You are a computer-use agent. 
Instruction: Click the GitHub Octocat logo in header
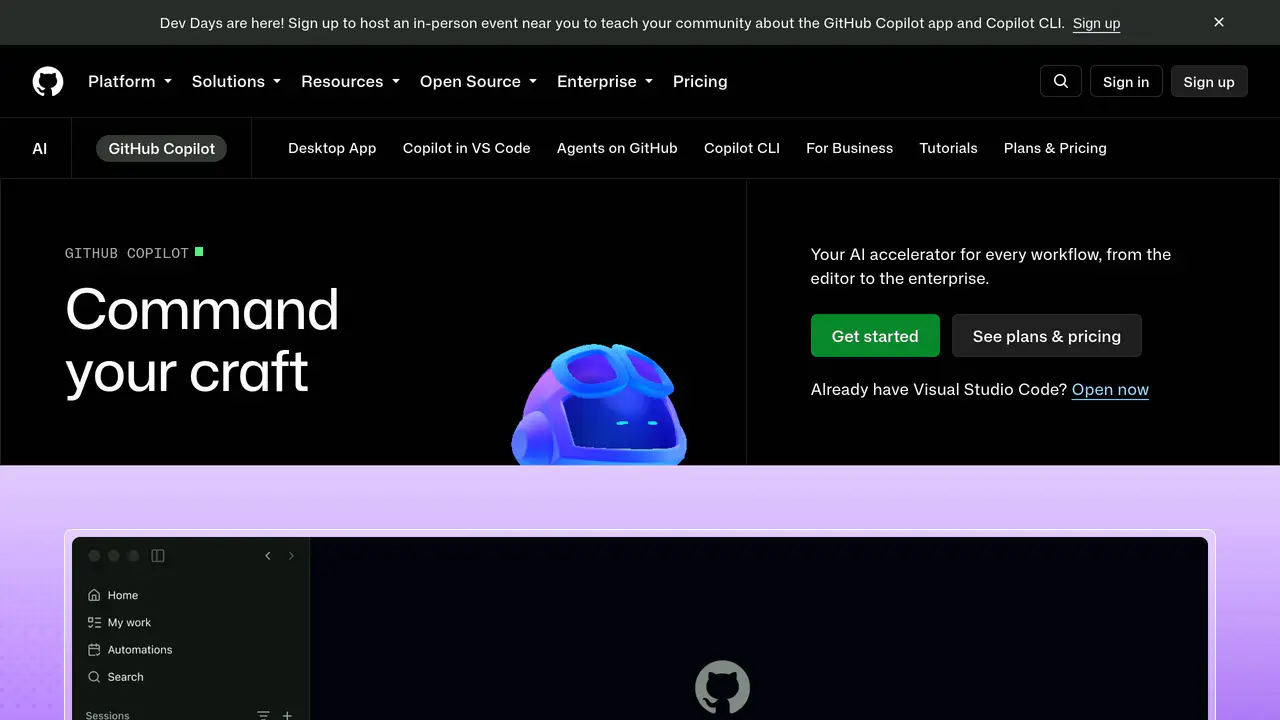[48, 81]
